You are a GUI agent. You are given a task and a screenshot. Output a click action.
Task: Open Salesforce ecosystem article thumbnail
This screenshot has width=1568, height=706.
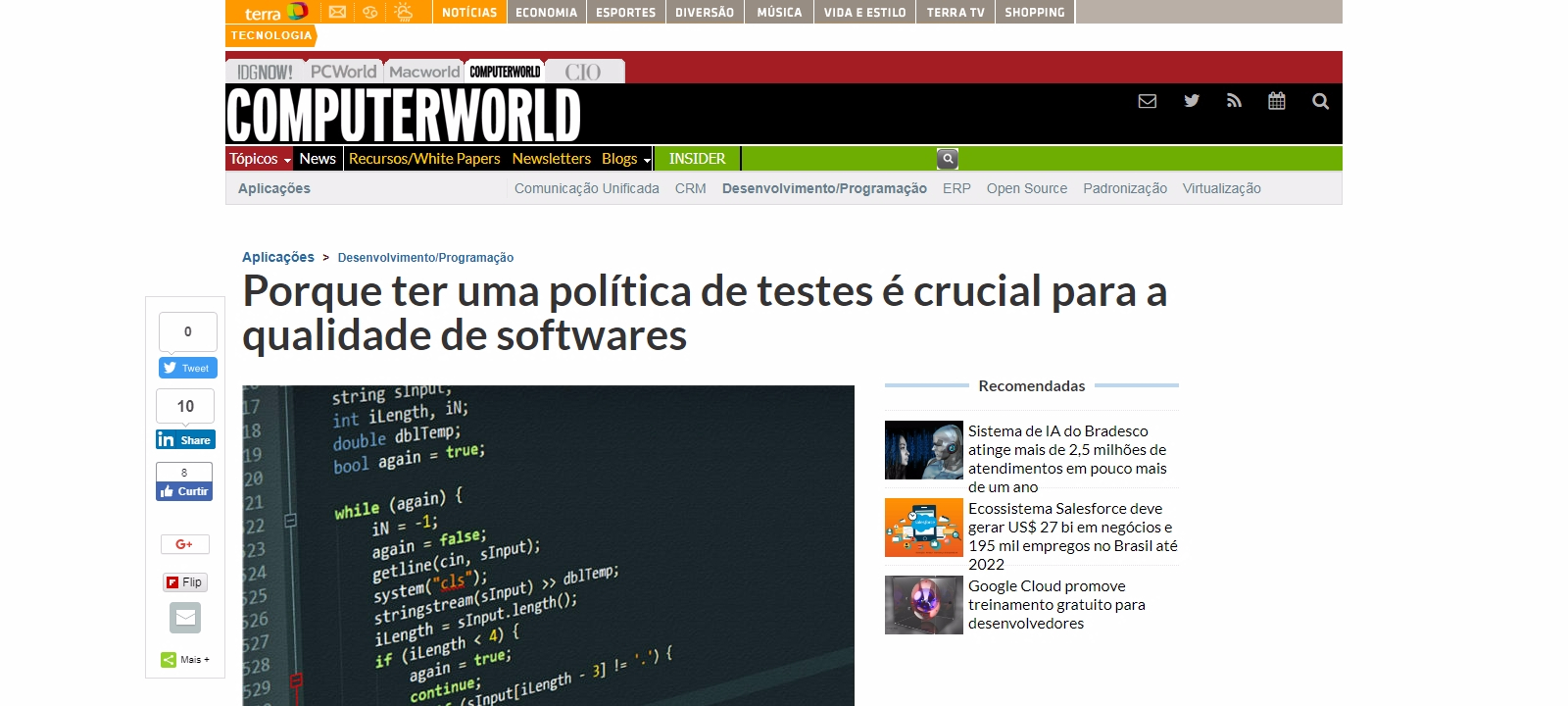click(x=923, y=528)
